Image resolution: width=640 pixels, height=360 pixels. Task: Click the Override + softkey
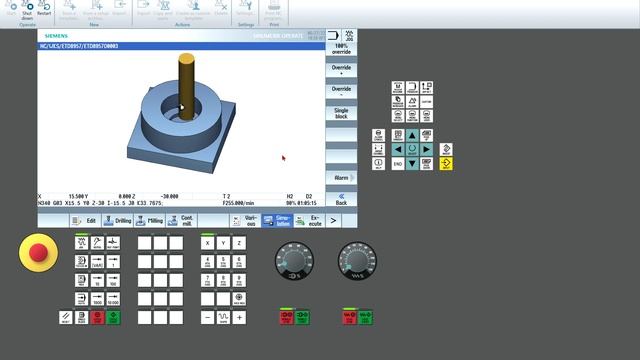pos(341,70)
